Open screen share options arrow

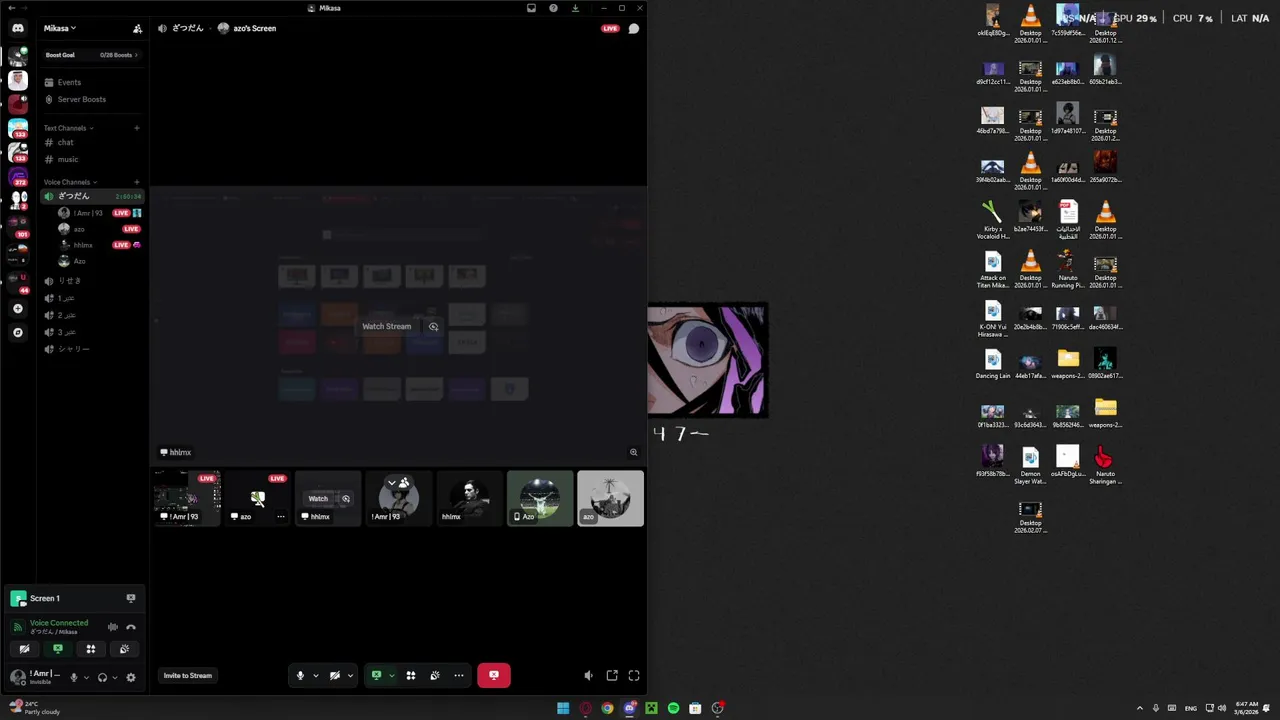click(x=392, y=676)
